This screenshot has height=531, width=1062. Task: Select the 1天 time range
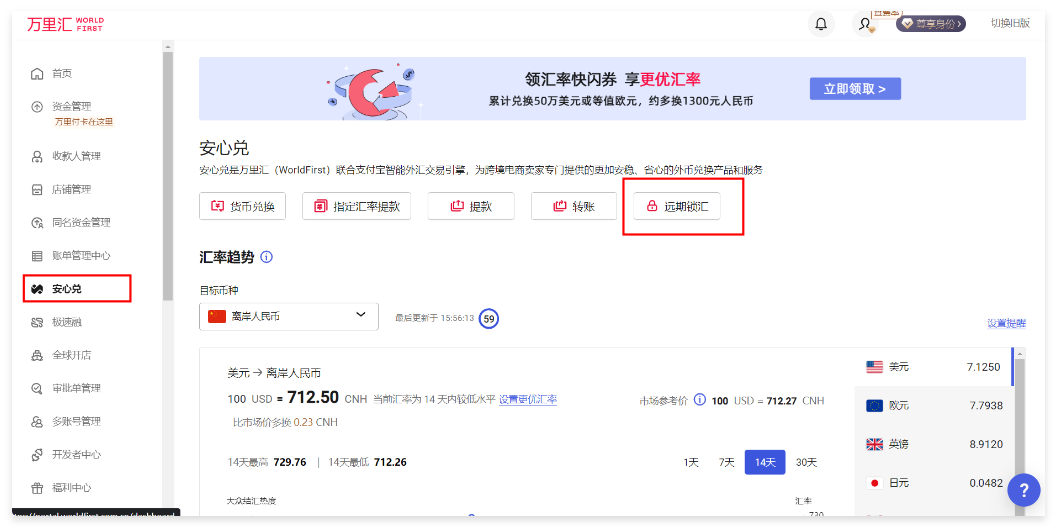pos(691,462)
